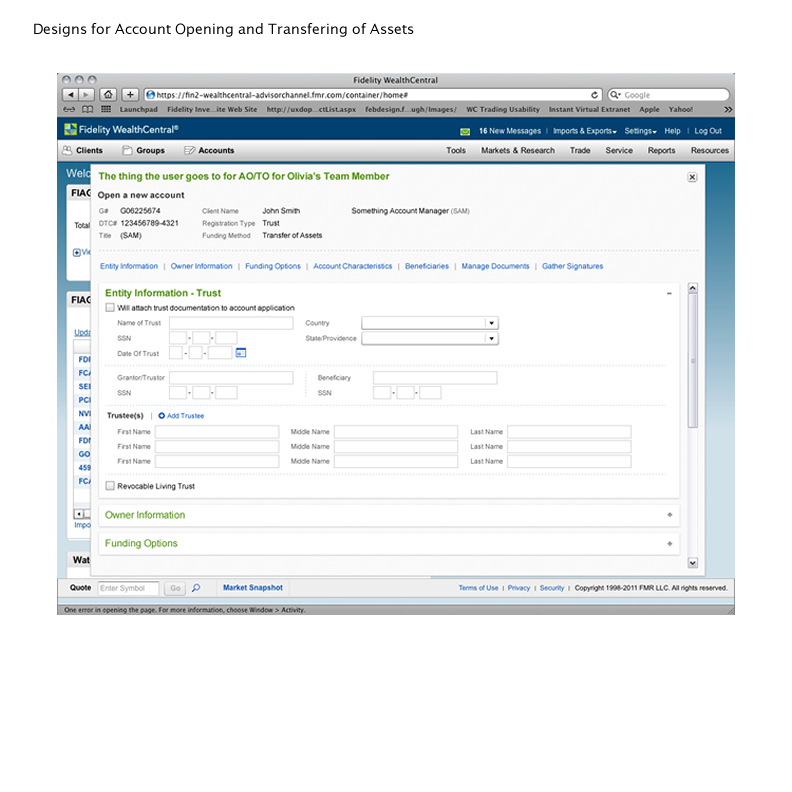The height and width of the screenshot is (792, 792).
Task: Click the Add Trustee link
Action: pyautogui.click(x=181, y=415)
